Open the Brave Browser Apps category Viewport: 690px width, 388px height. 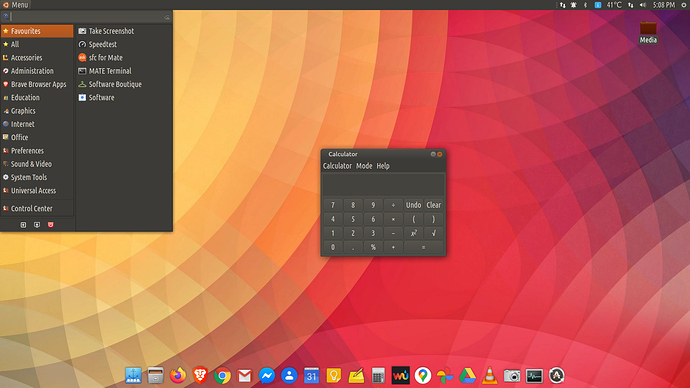[x=37, y=84]
